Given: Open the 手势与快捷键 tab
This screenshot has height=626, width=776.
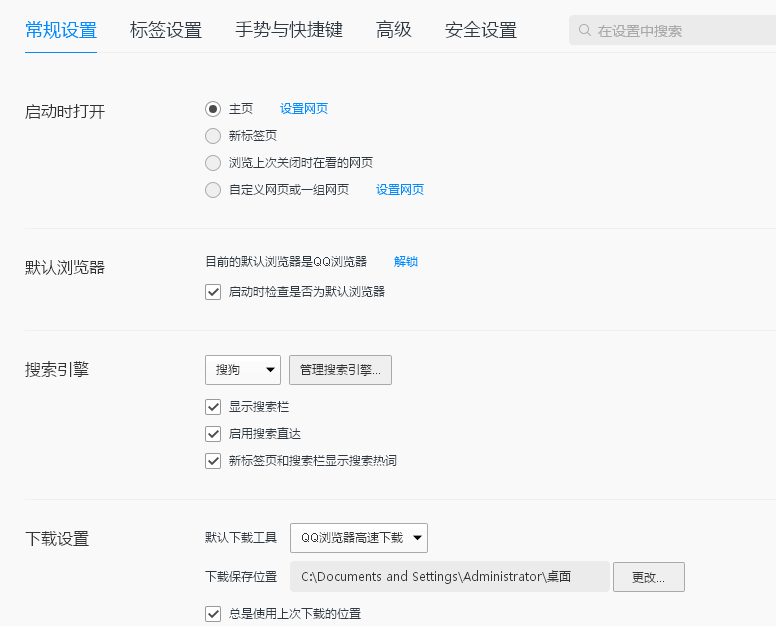Looking at the screenshot, I should (289, 30).
